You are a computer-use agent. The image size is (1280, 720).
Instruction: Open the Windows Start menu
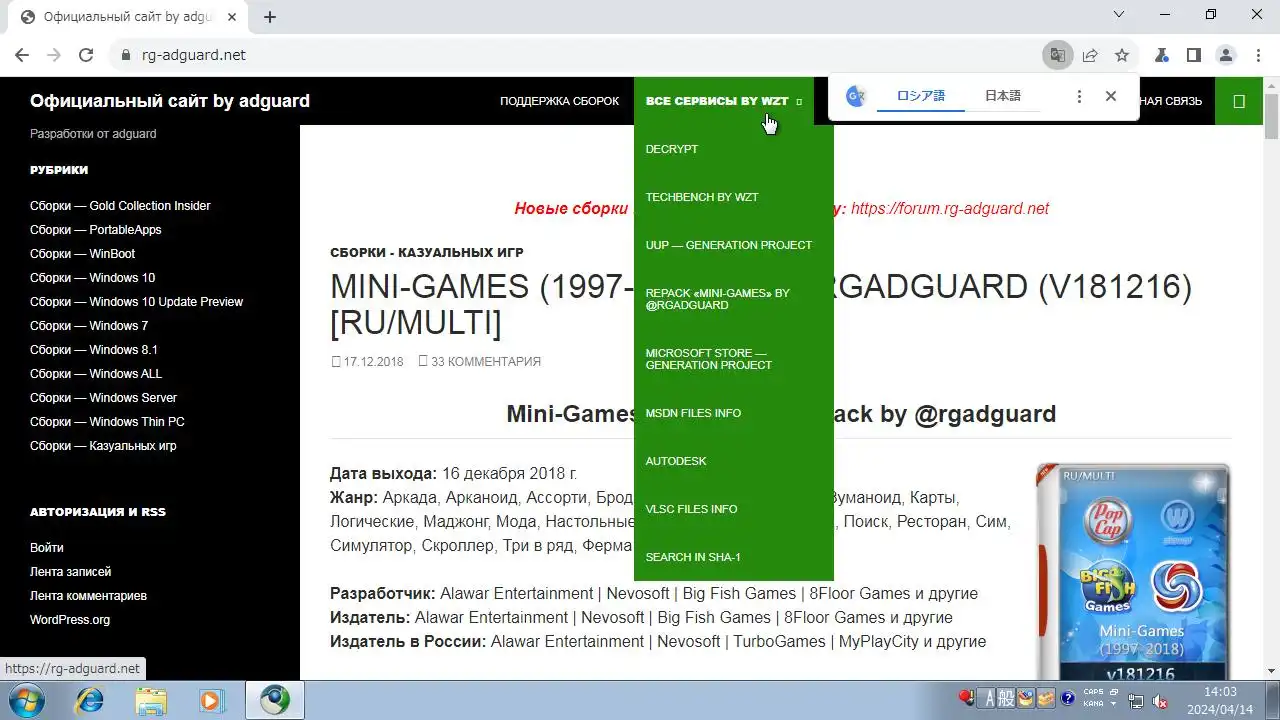(x=27, y=700)
